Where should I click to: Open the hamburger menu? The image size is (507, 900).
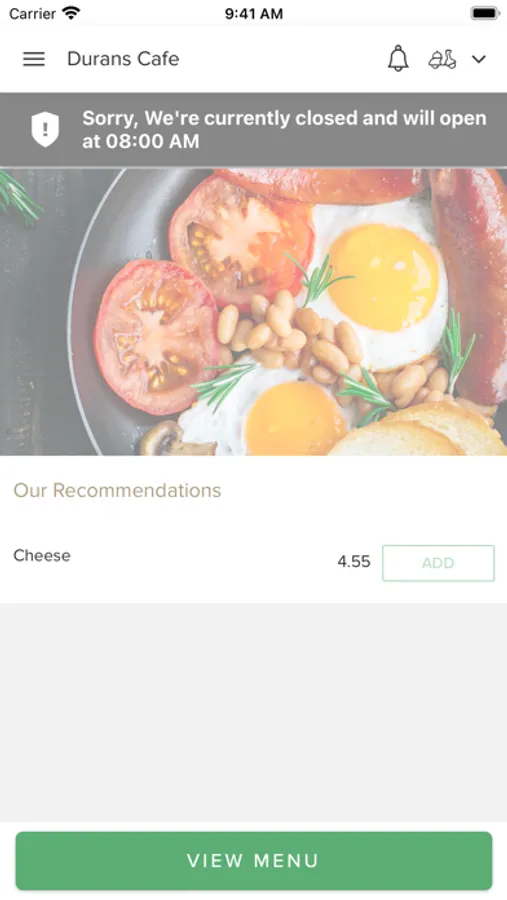click(x=34, y=59)
